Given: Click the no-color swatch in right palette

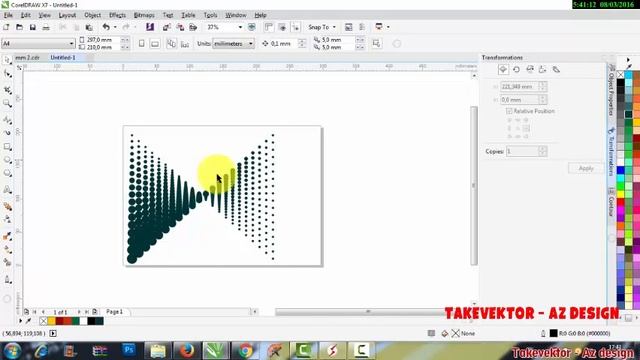Looking at the screenshot, I should [620, 75].
